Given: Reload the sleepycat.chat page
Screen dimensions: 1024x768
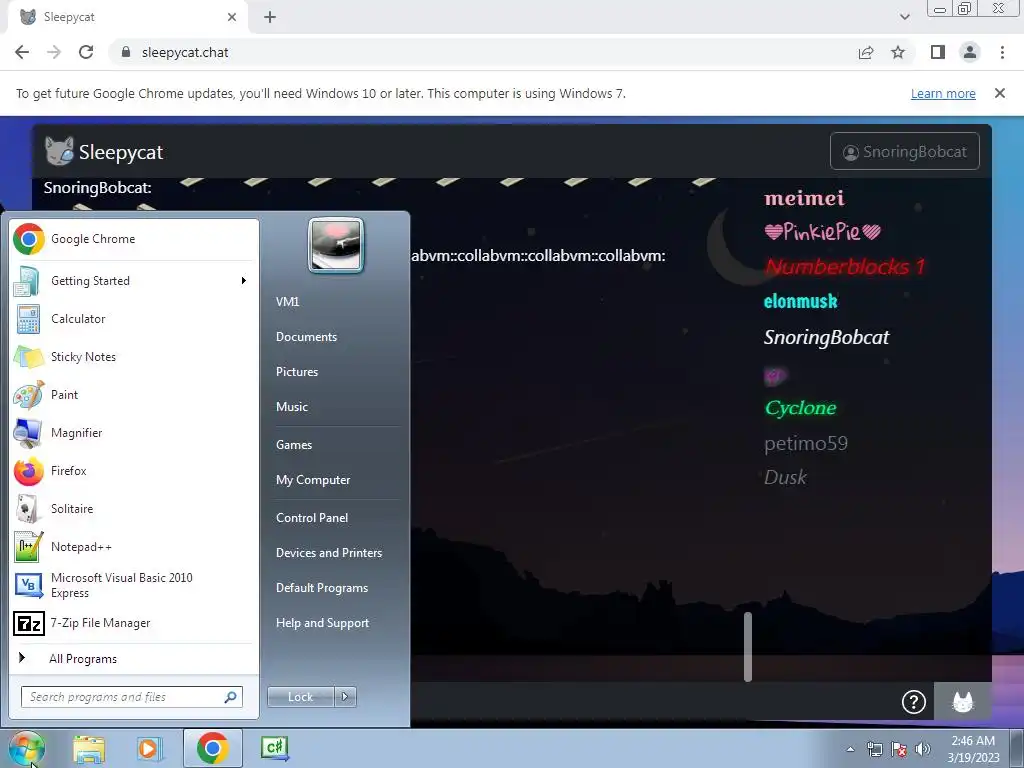Looking at the screenshot, I should click(x=86, y=52).
